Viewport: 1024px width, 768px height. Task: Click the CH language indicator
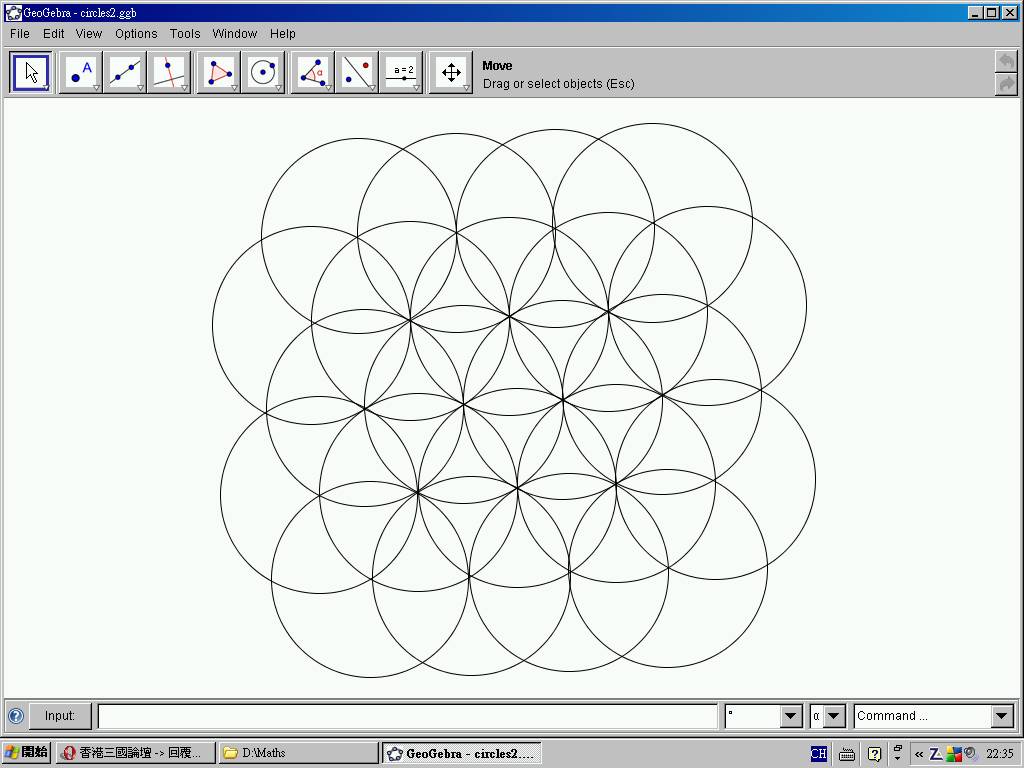818,754
